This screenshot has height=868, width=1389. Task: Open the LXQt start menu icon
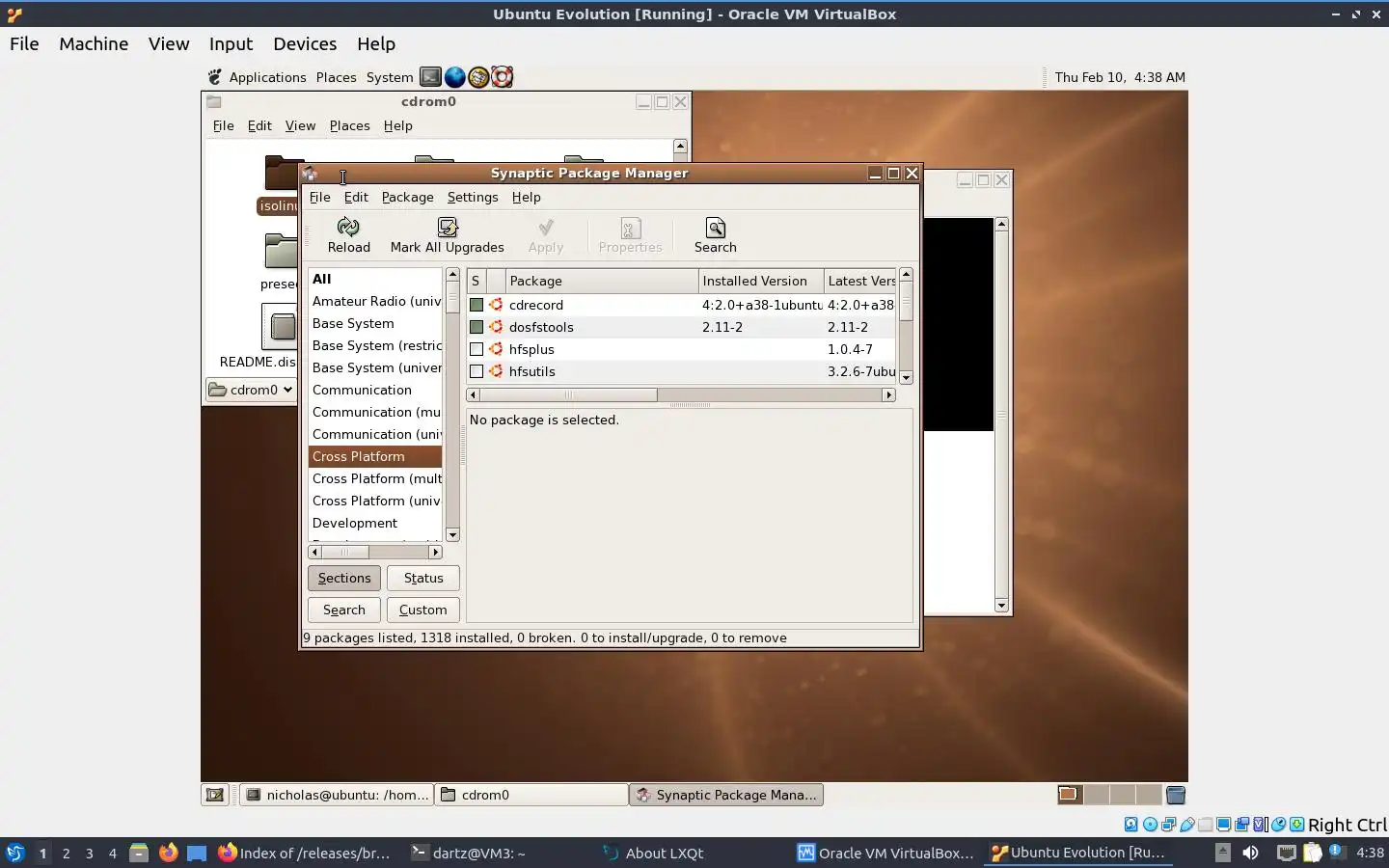click(14, 853)
